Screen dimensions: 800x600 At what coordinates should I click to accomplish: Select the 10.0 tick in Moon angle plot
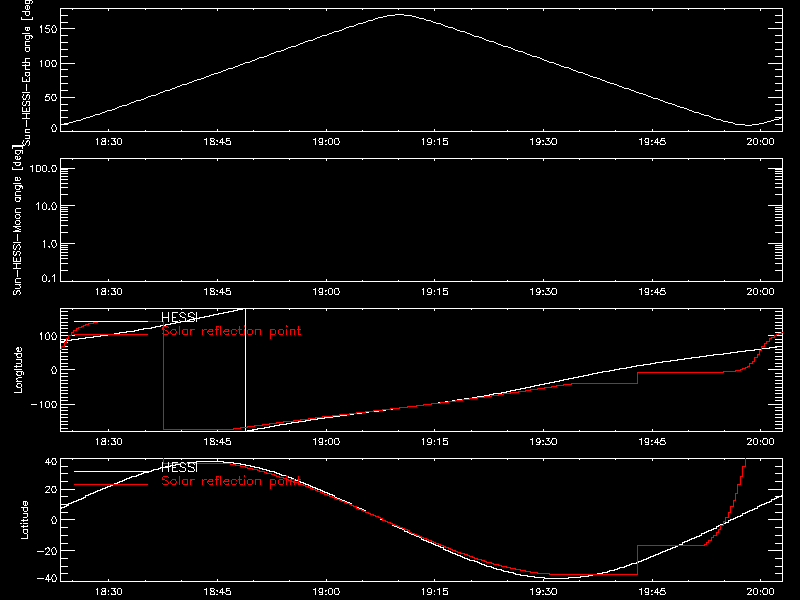coord(46,207)
